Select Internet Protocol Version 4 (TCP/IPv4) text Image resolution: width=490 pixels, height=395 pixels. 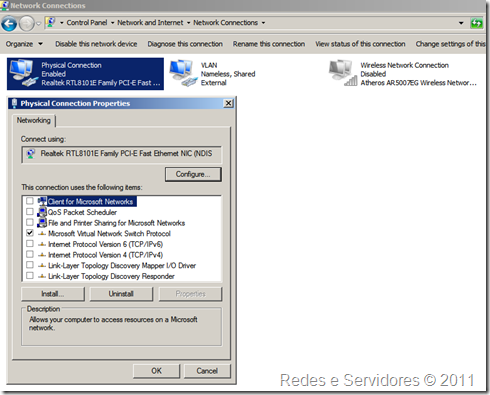tap(105, 255)
